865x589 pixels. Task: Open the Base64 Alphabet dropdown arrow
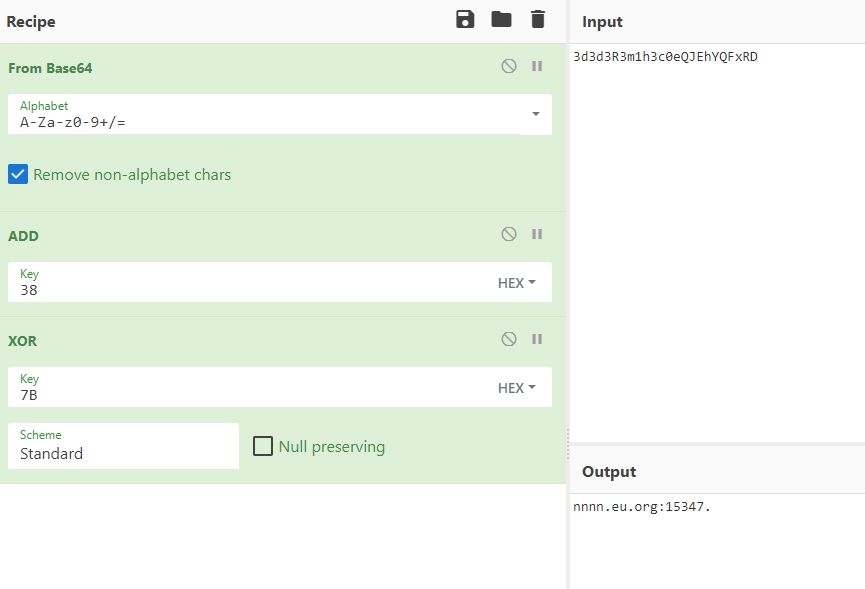tap(535, 114)
